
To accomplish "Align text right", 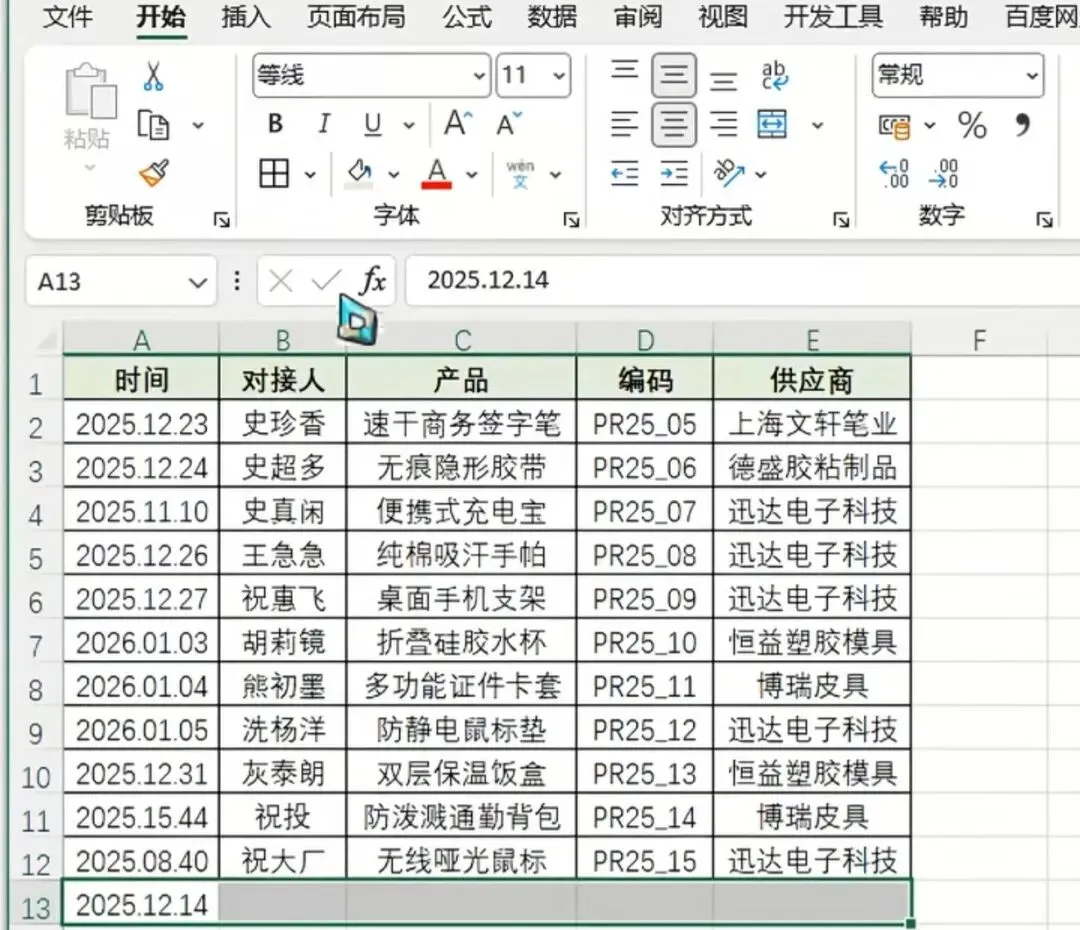I will click(723, 125).
